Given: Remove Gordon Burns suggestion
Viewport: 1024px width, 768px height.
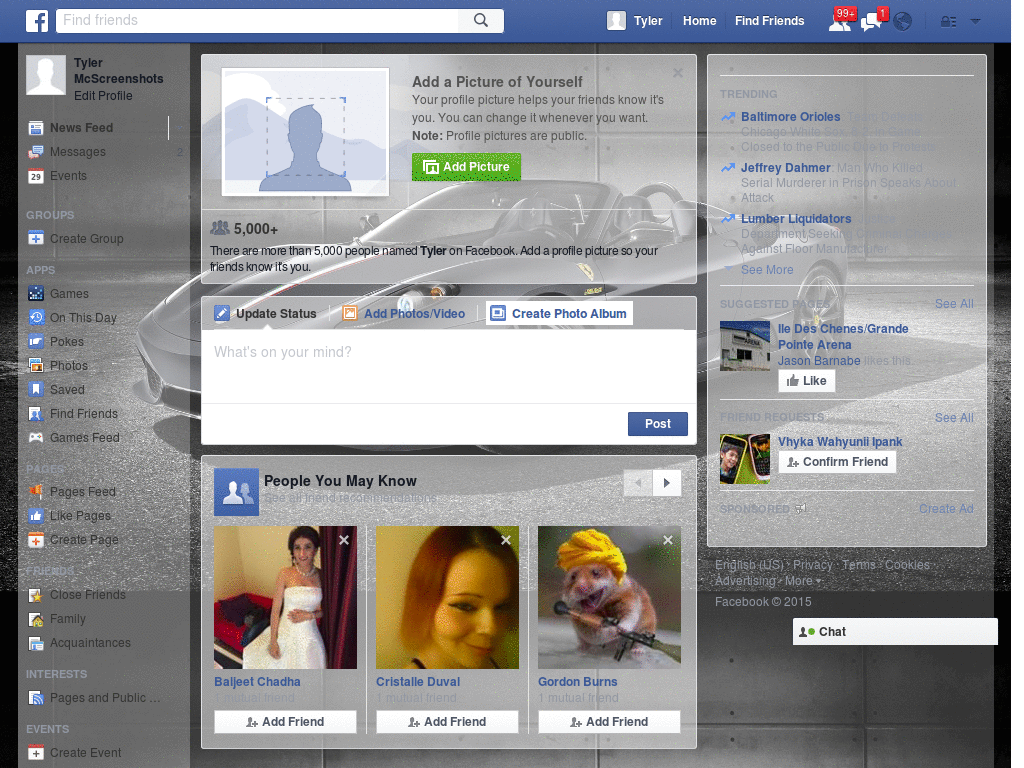Looking at the screenshot, I should point(668,540).
